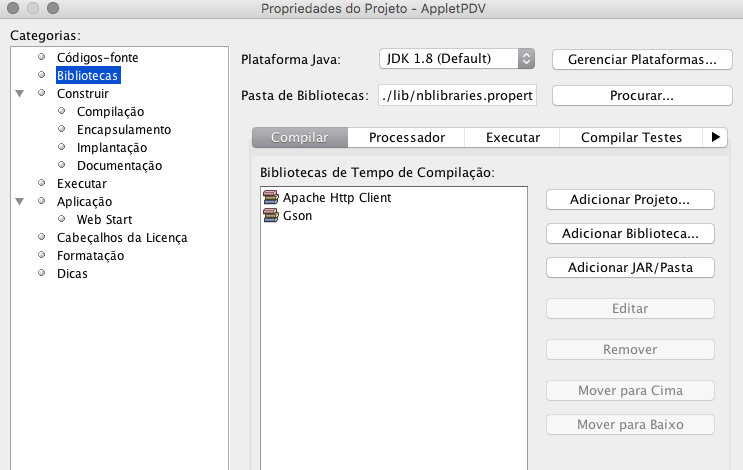
Task: Open the Plataforma Java dropdown
Action: (x=457, y=59)
